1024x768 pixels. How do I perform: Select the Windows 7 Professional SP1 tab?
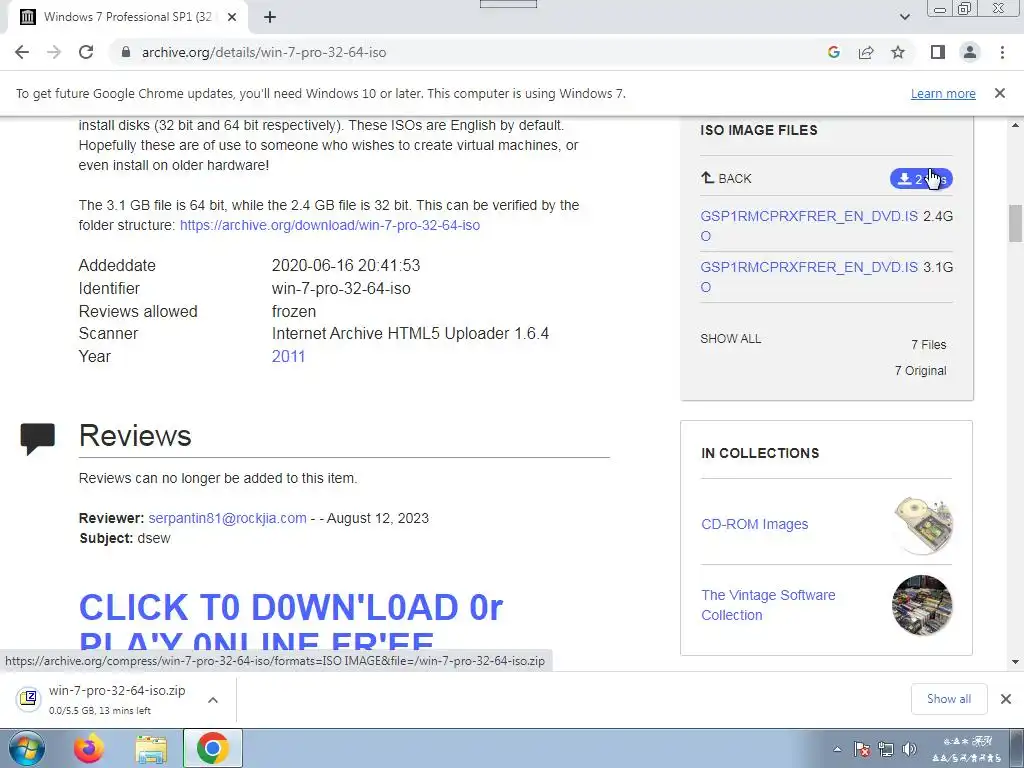[128, 17]
